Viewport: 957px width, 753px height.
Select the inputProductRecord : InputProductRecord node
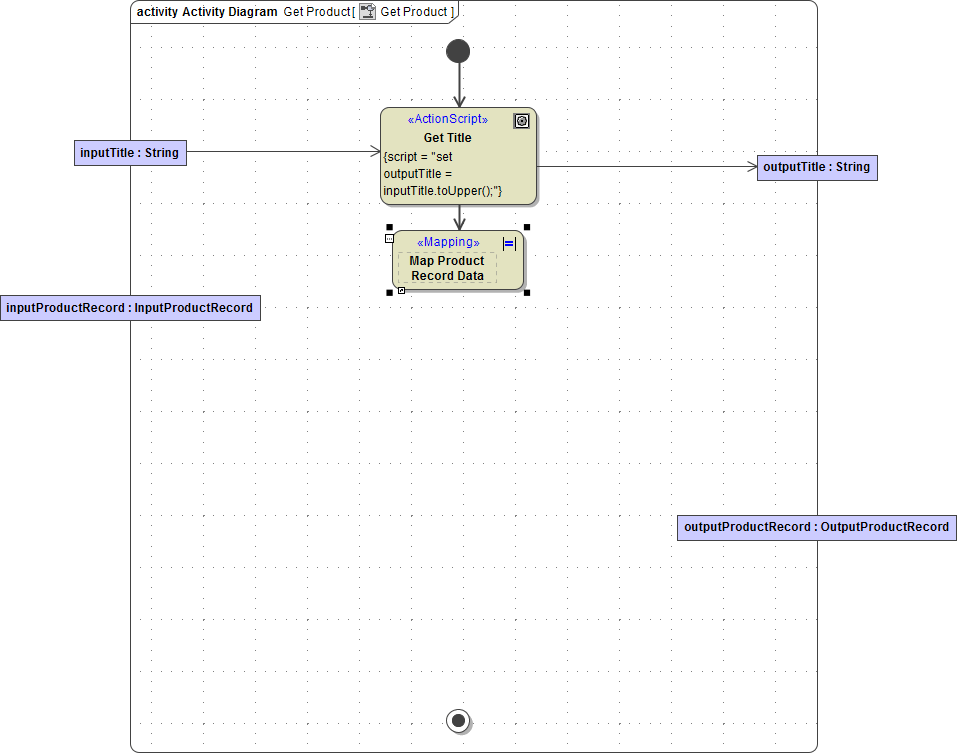[130, 307]
